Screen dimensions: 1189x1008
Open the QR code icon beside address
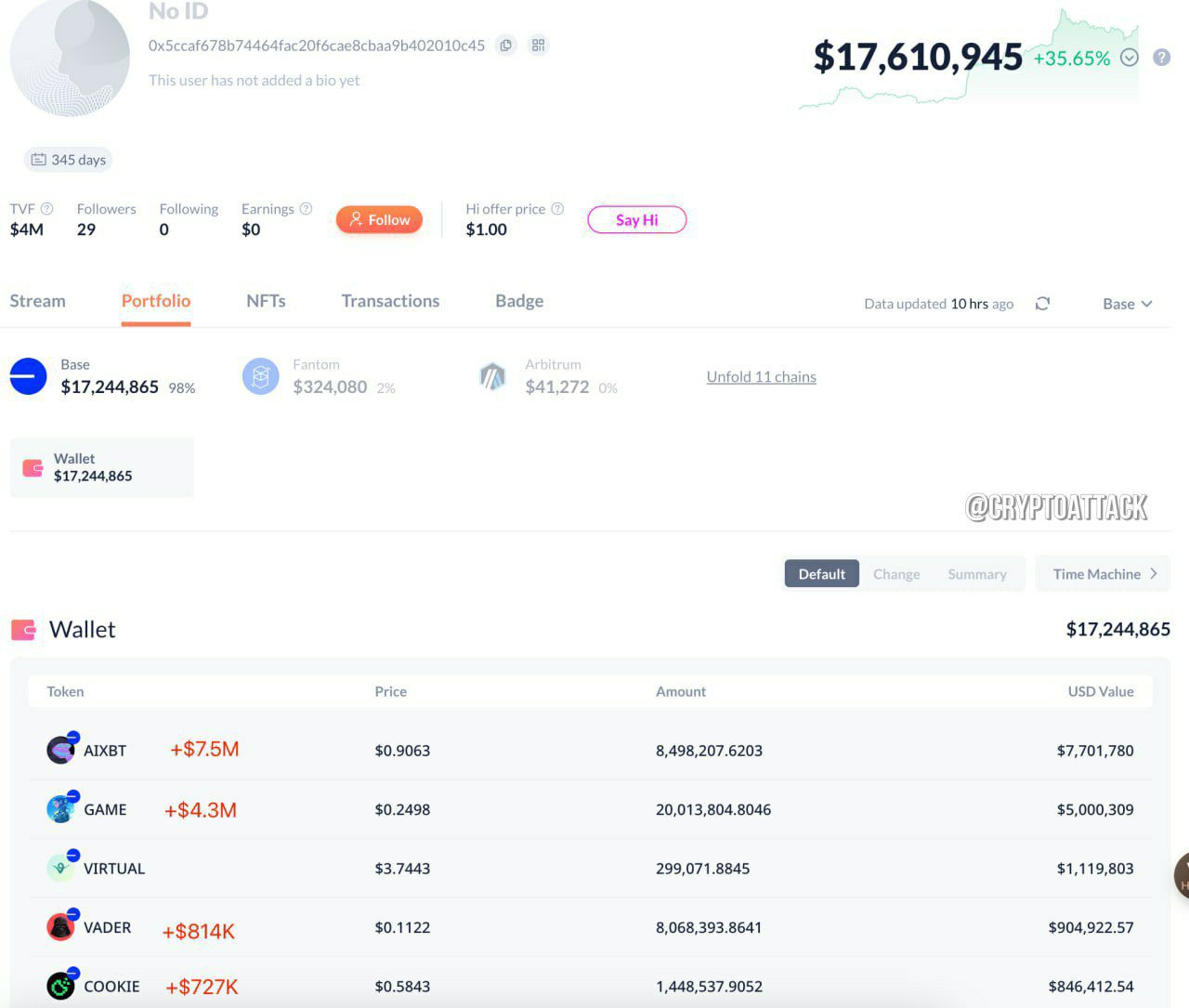click(538, 45)
